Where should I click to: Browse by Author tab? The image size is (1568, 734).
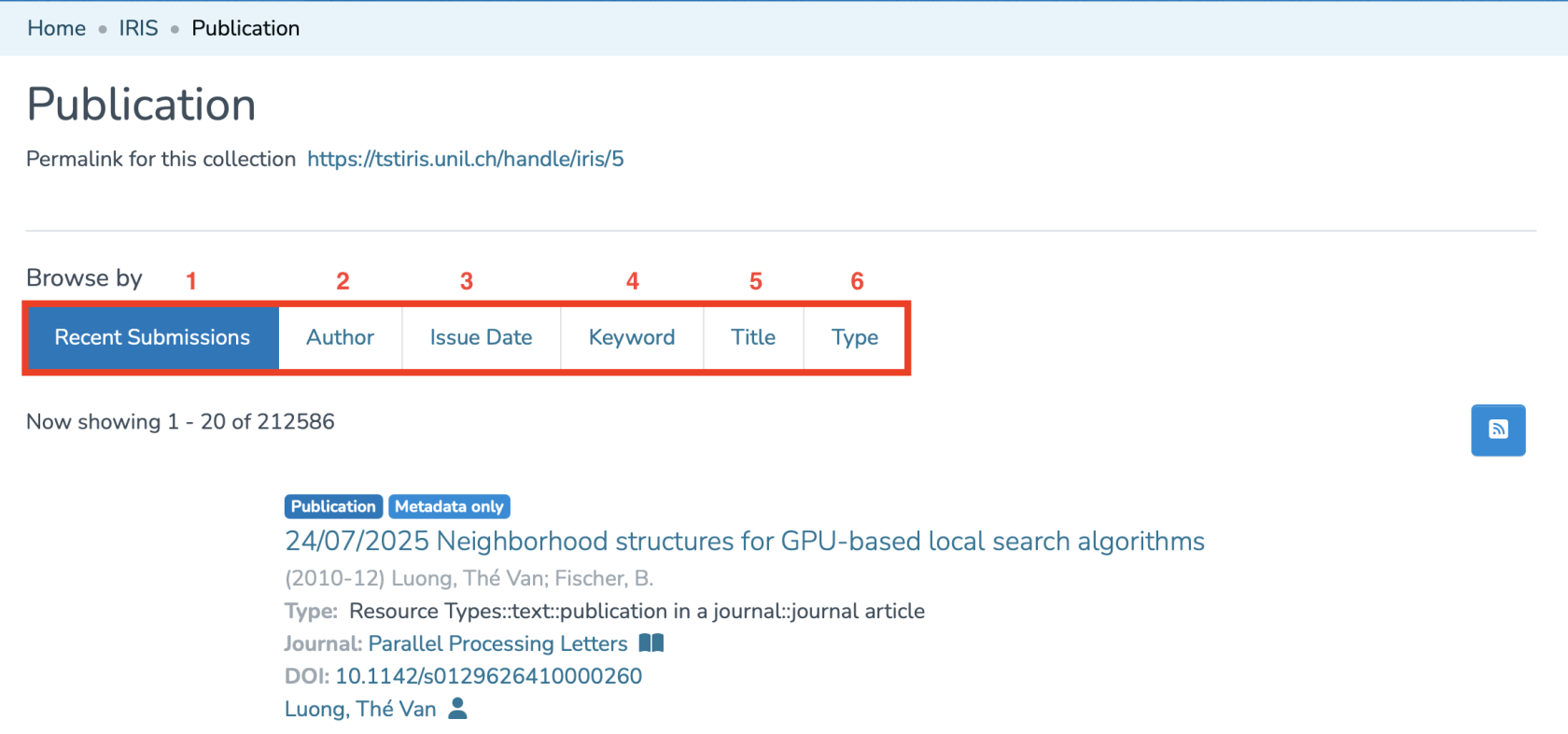[340, 337]
